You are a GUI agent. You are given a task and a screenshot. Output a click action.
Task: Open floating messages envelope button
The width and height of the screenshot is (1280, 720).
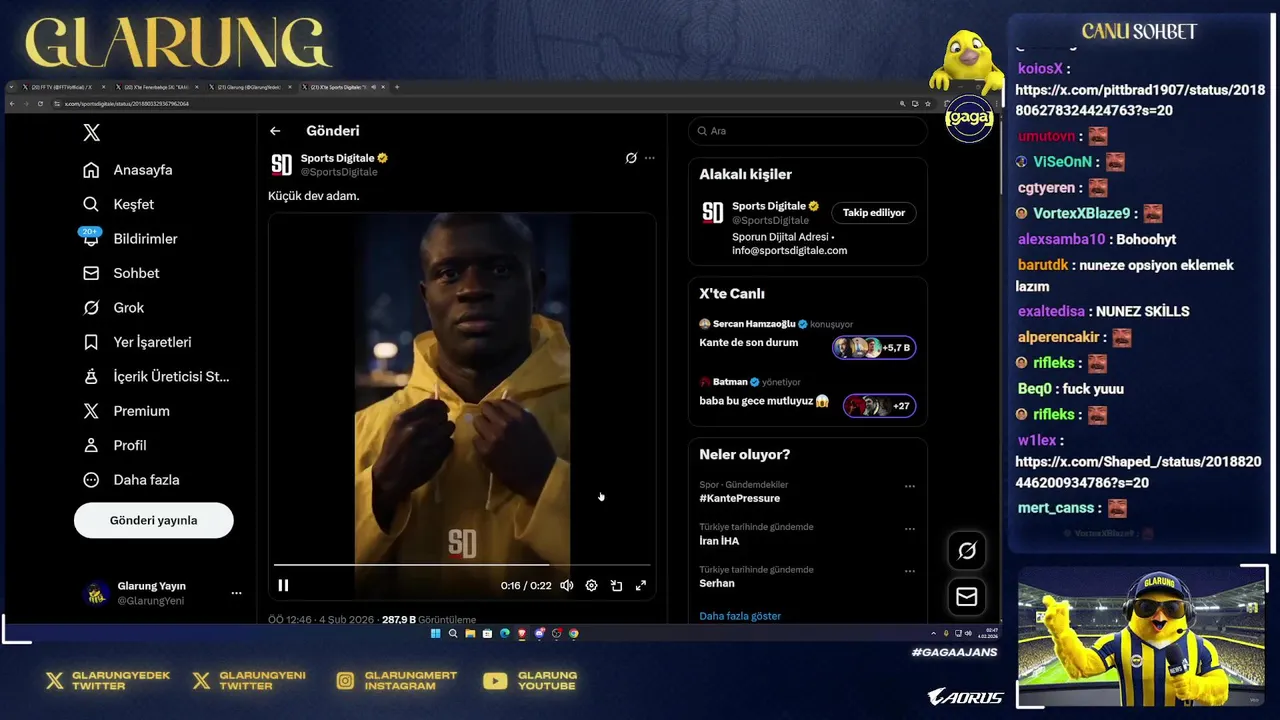pos(967,597)
